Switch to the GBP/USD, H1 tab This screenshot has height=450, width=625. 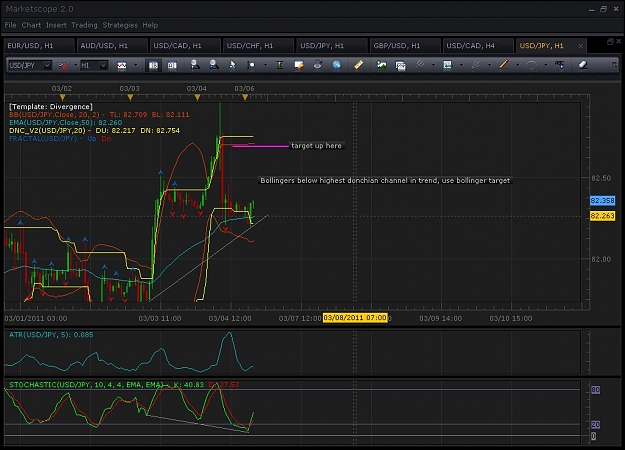tap(405, 46)
